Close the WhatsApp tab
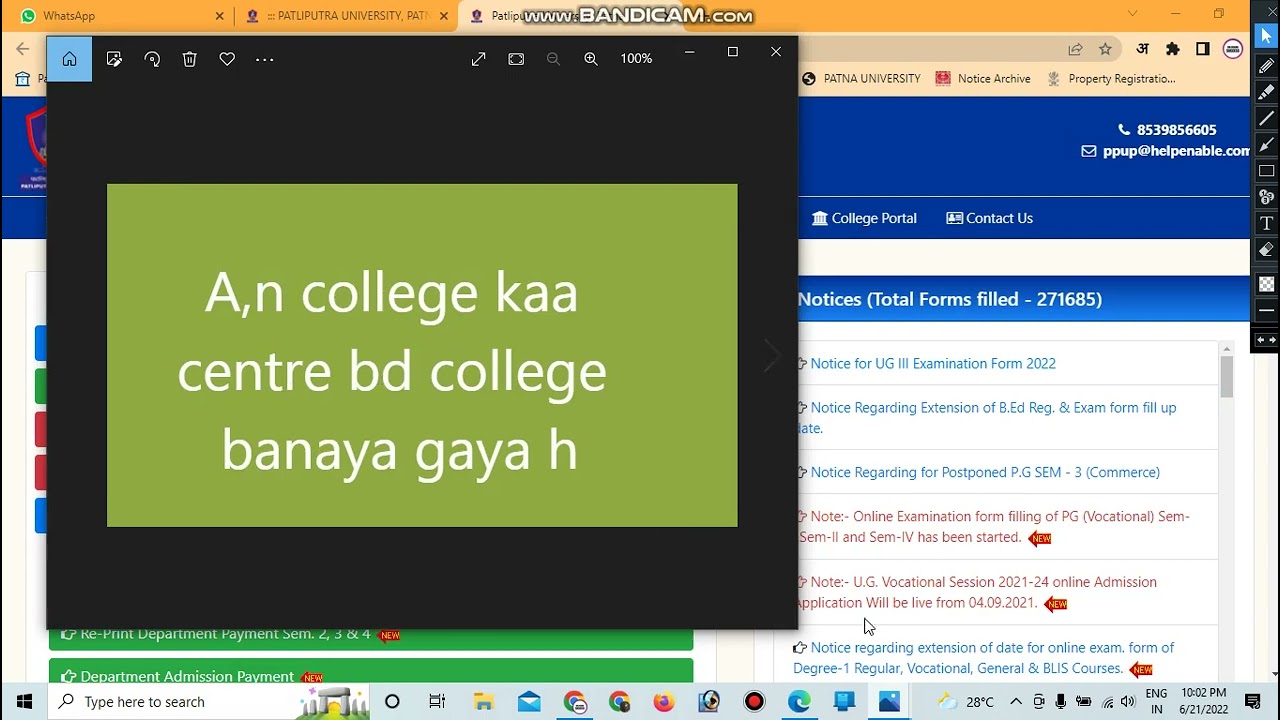The width and height of the screenshot is (1280, 720). tap(220, 16)
